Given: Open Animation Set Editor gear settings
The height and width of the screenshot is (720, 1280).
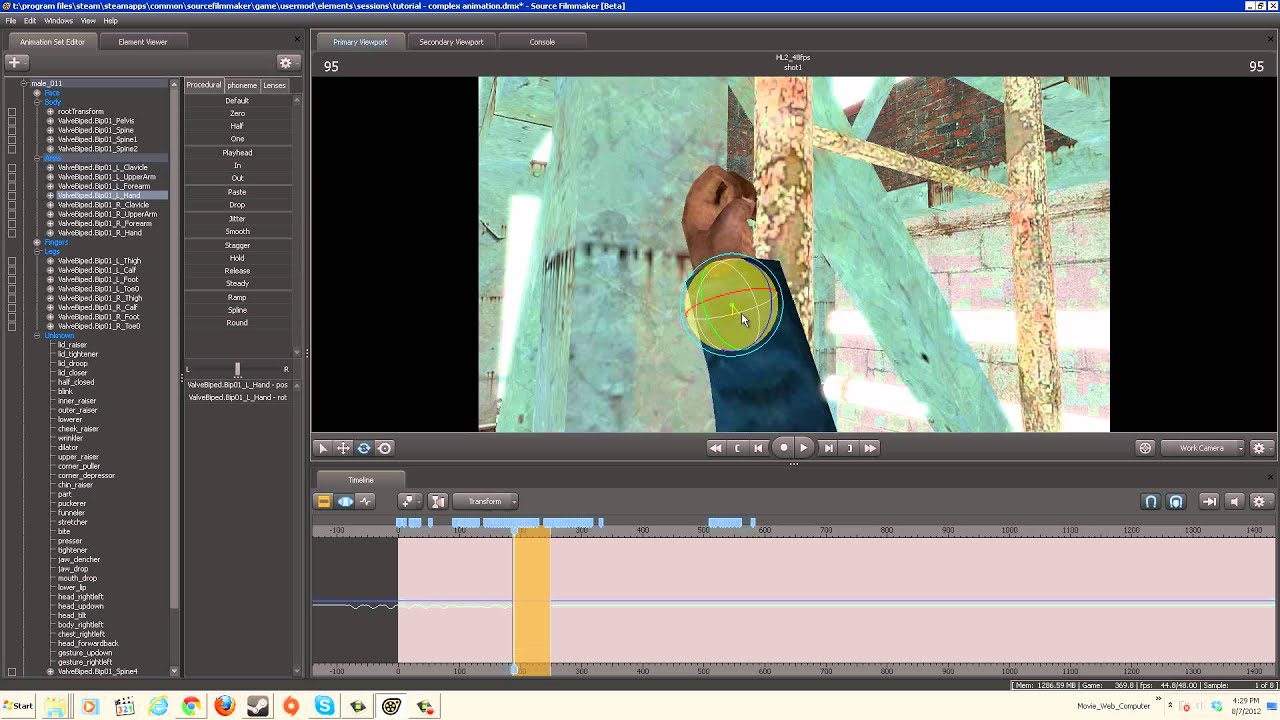Looking at the screenshot, I should click(286, 62).
